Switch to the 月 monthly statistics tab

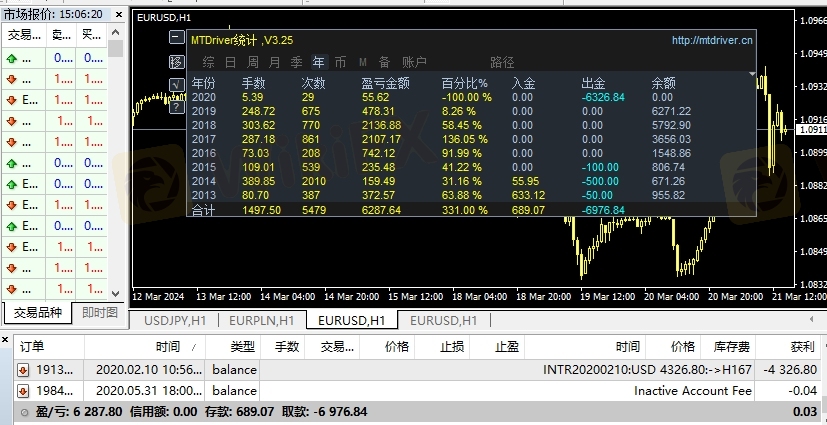[274, 62]
